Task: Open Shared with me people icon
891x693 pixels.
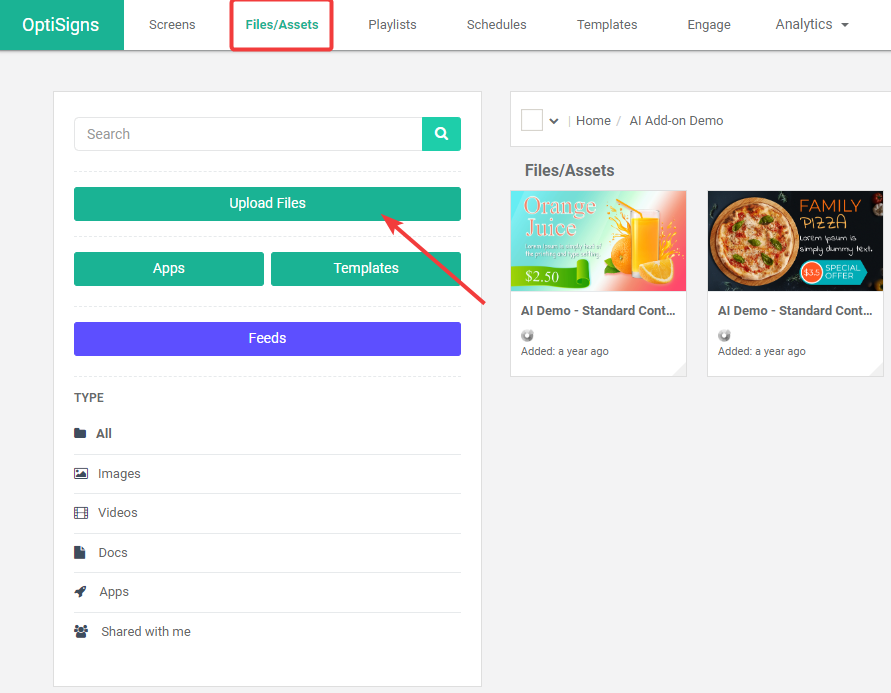Action: [81, 632]
